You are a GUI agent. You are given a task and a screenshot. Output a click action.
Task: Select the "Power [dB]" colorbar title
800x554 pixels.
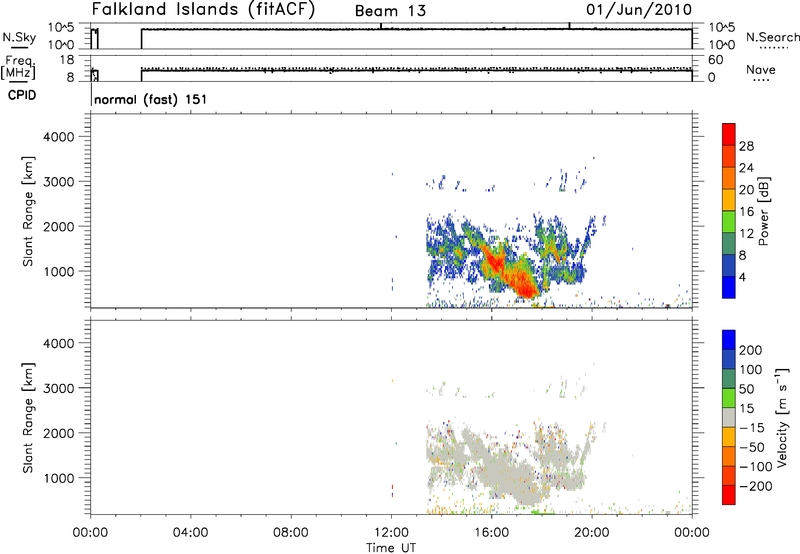point(764,211)
